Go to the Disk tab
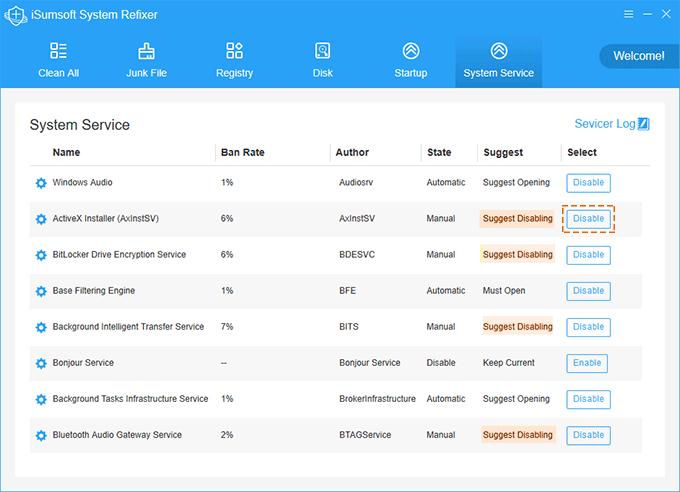The width and height of the screenshot is (680, 492). [x=323, y=60]
